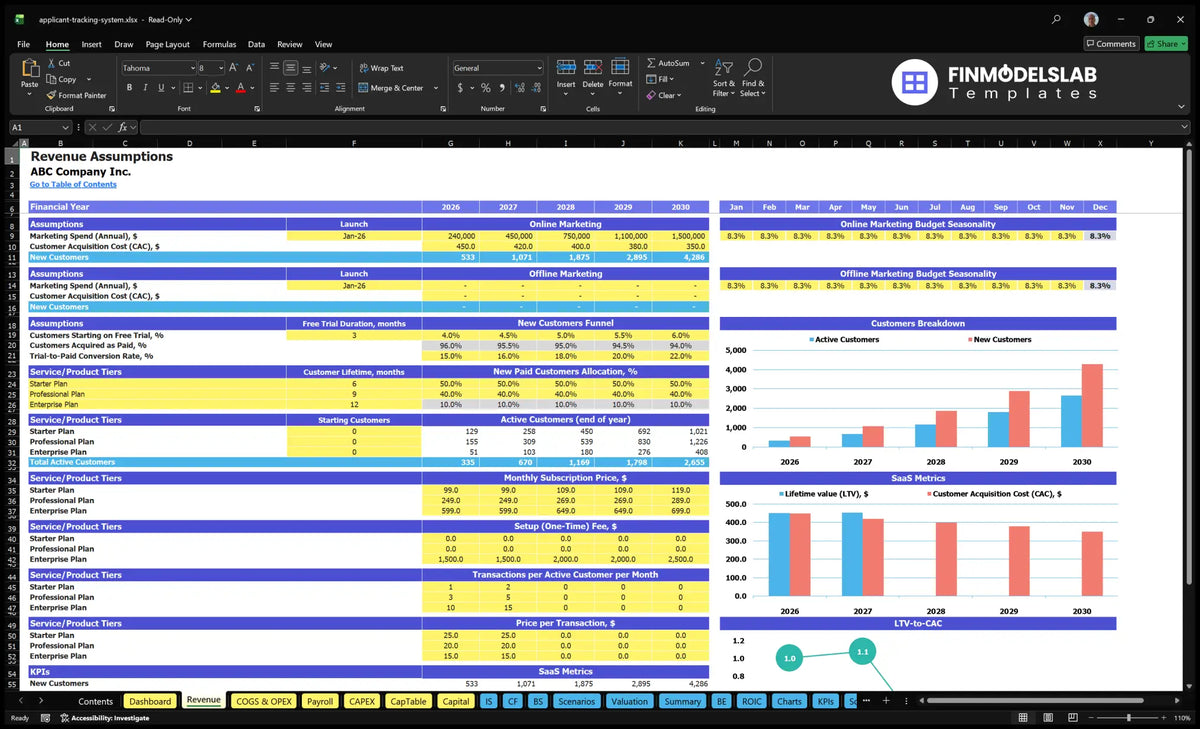This screenshot has width=1200, height=729.
Task: Switch to the Page Layout tab
Action: click(x=167, y=44)
